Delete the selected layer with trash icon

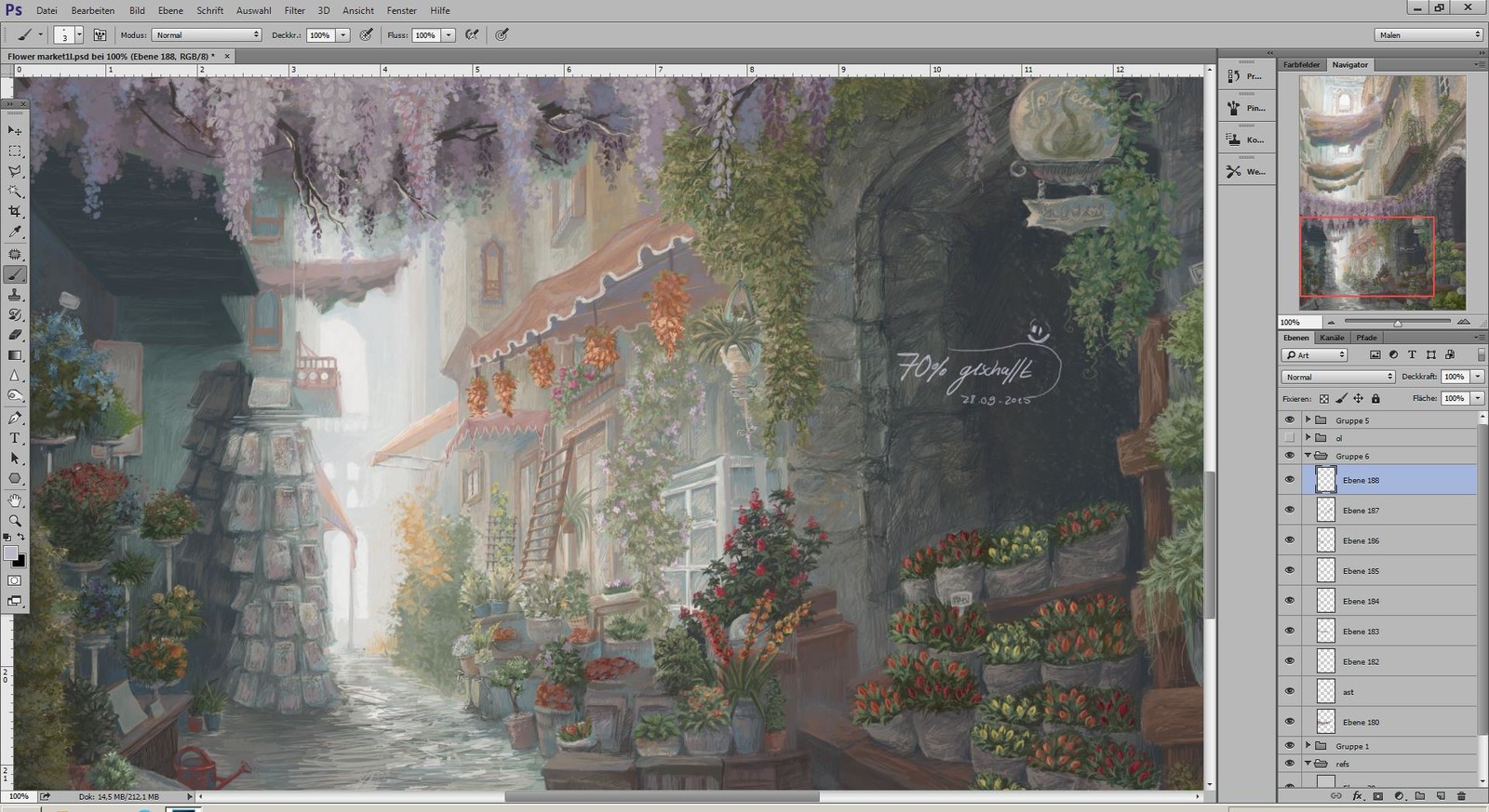pyautogui.click(x=1461, y=796)
